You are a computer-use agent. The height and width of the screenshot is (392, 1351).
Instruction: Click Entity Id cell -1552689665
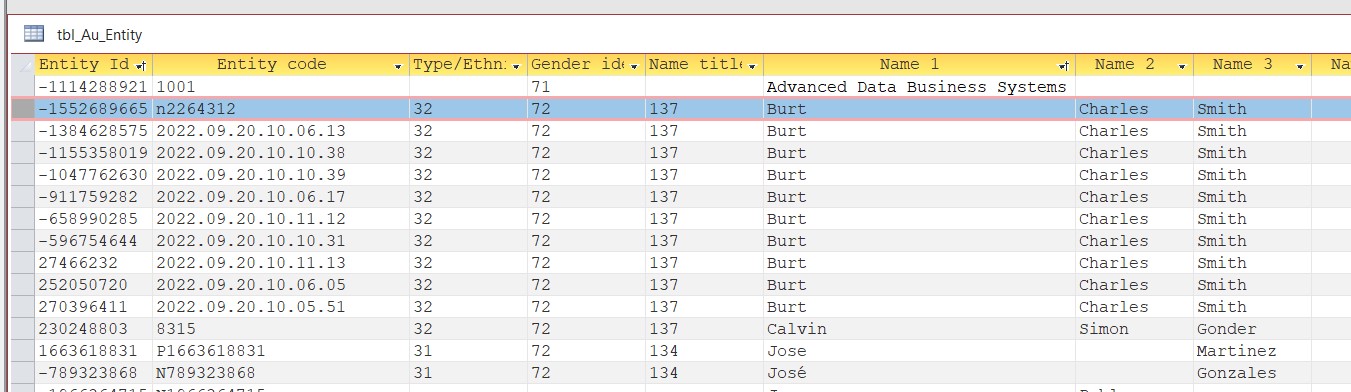click(93, 109)
